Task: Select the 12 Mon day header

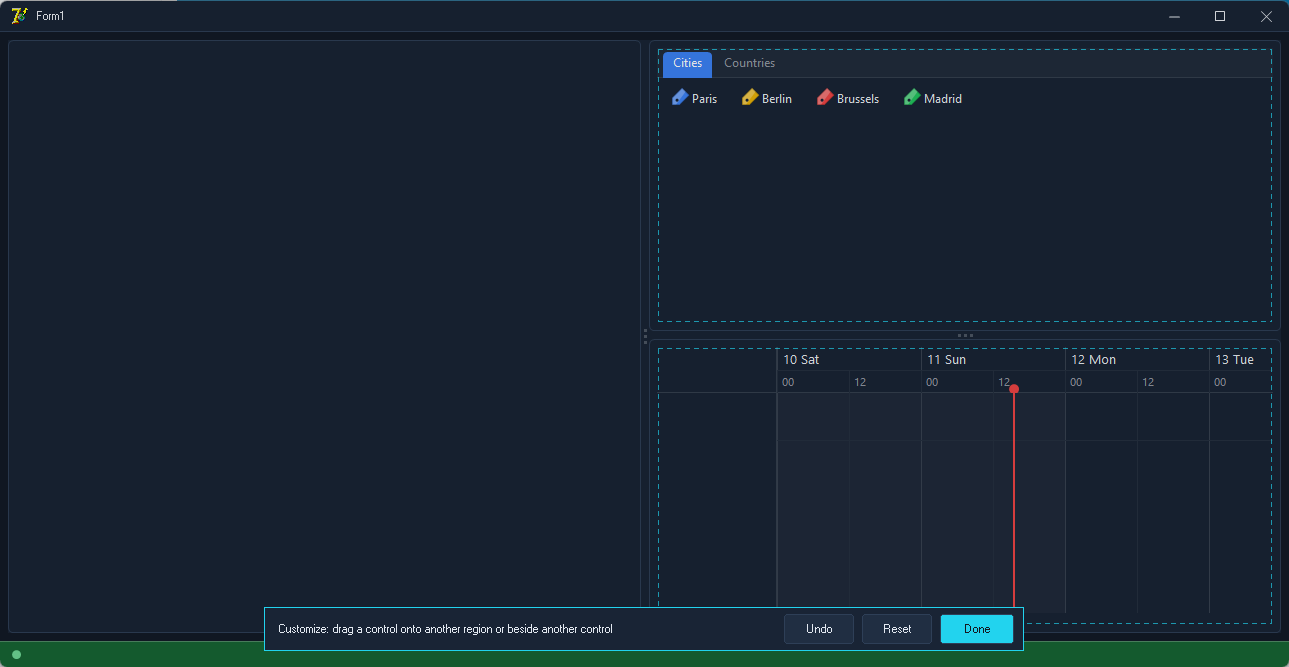Action: tap(1137, 360)
